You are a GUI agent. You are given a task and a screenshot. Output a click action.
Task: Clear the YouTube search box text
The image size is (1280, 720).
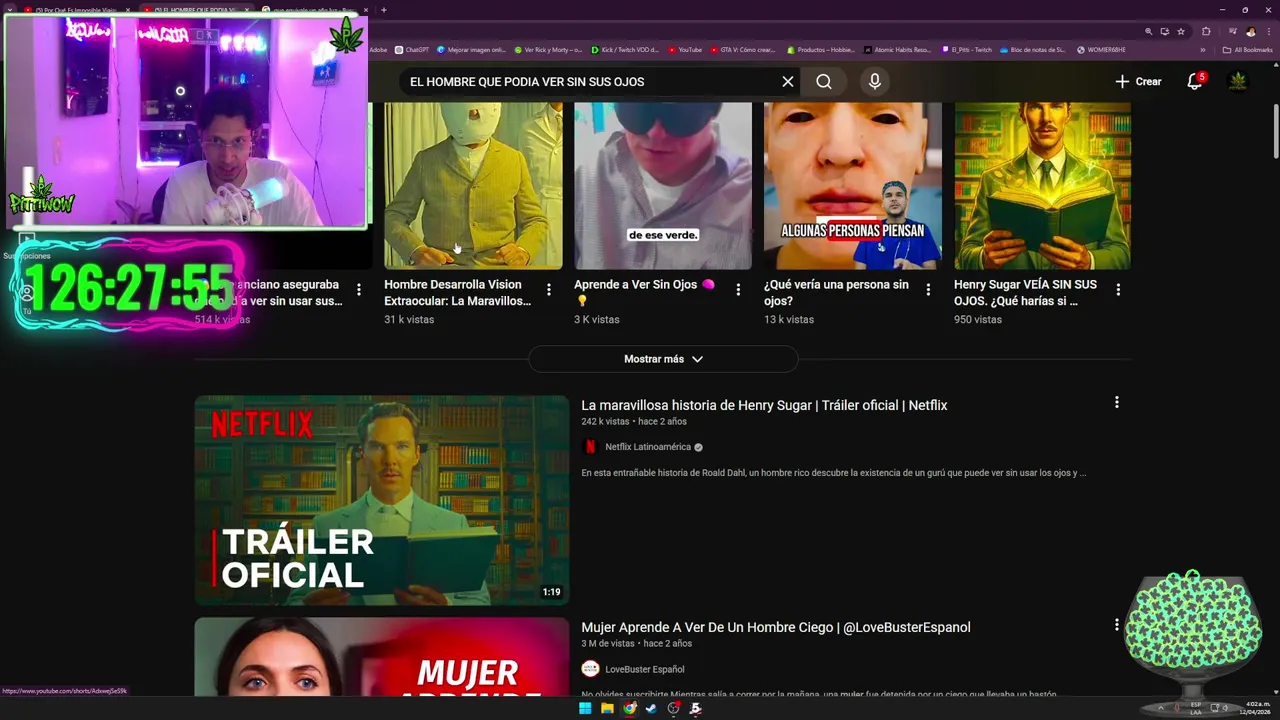[x=788, y=82]
